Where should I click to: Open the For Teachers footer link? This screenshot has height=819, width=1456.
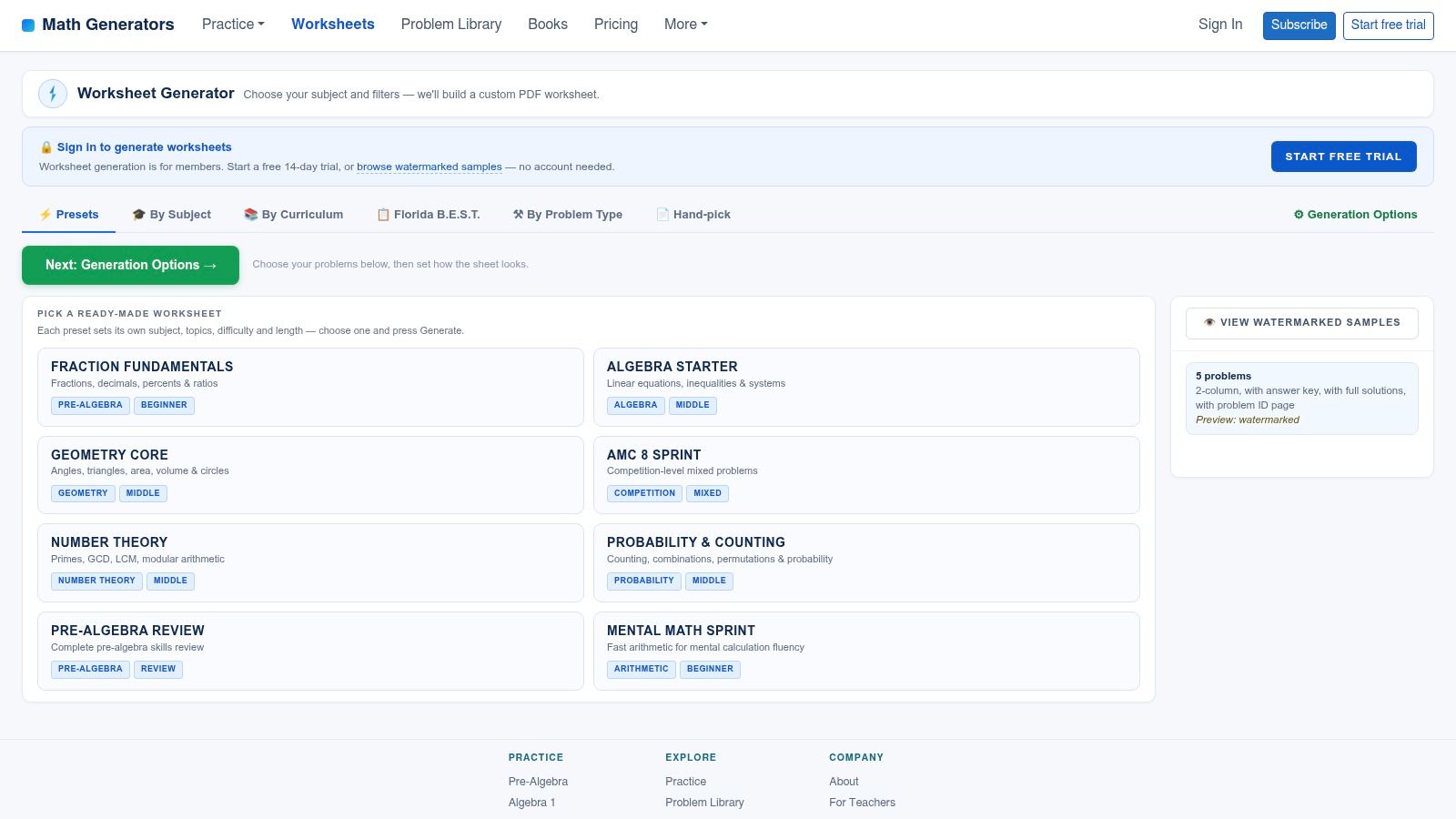862,803
